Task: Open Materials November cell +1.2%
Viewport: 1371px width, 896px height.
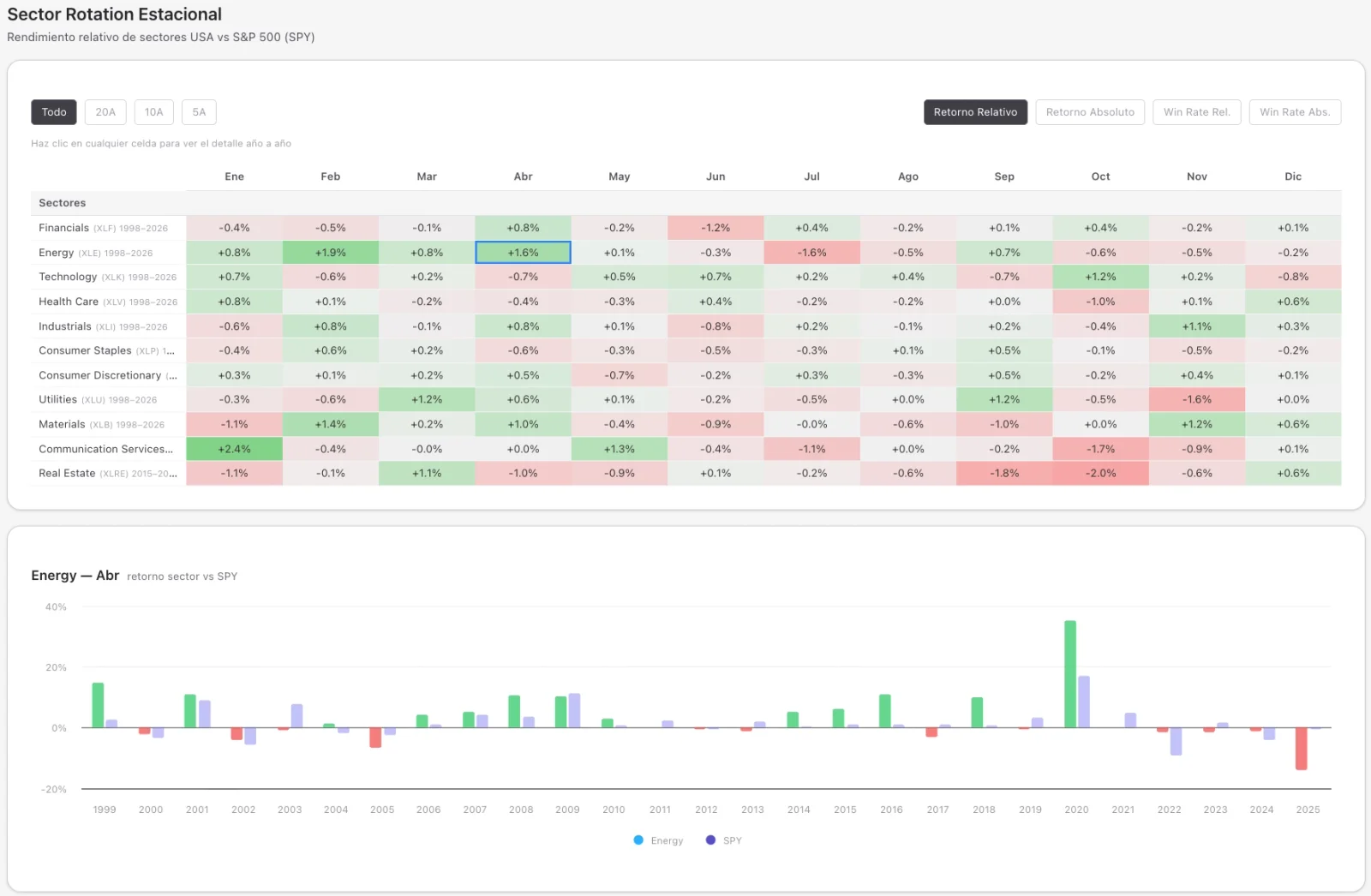Action: 1197,425
